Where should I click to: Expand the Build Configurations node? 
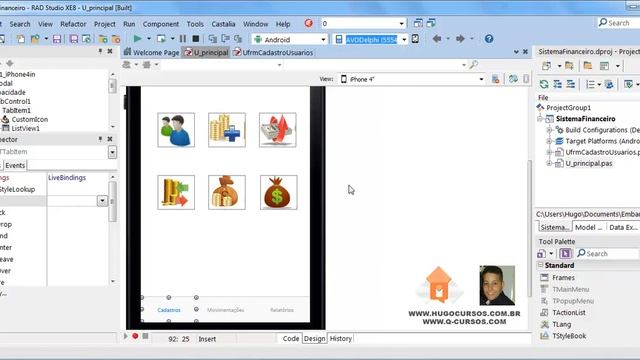[x=549, y=130]
